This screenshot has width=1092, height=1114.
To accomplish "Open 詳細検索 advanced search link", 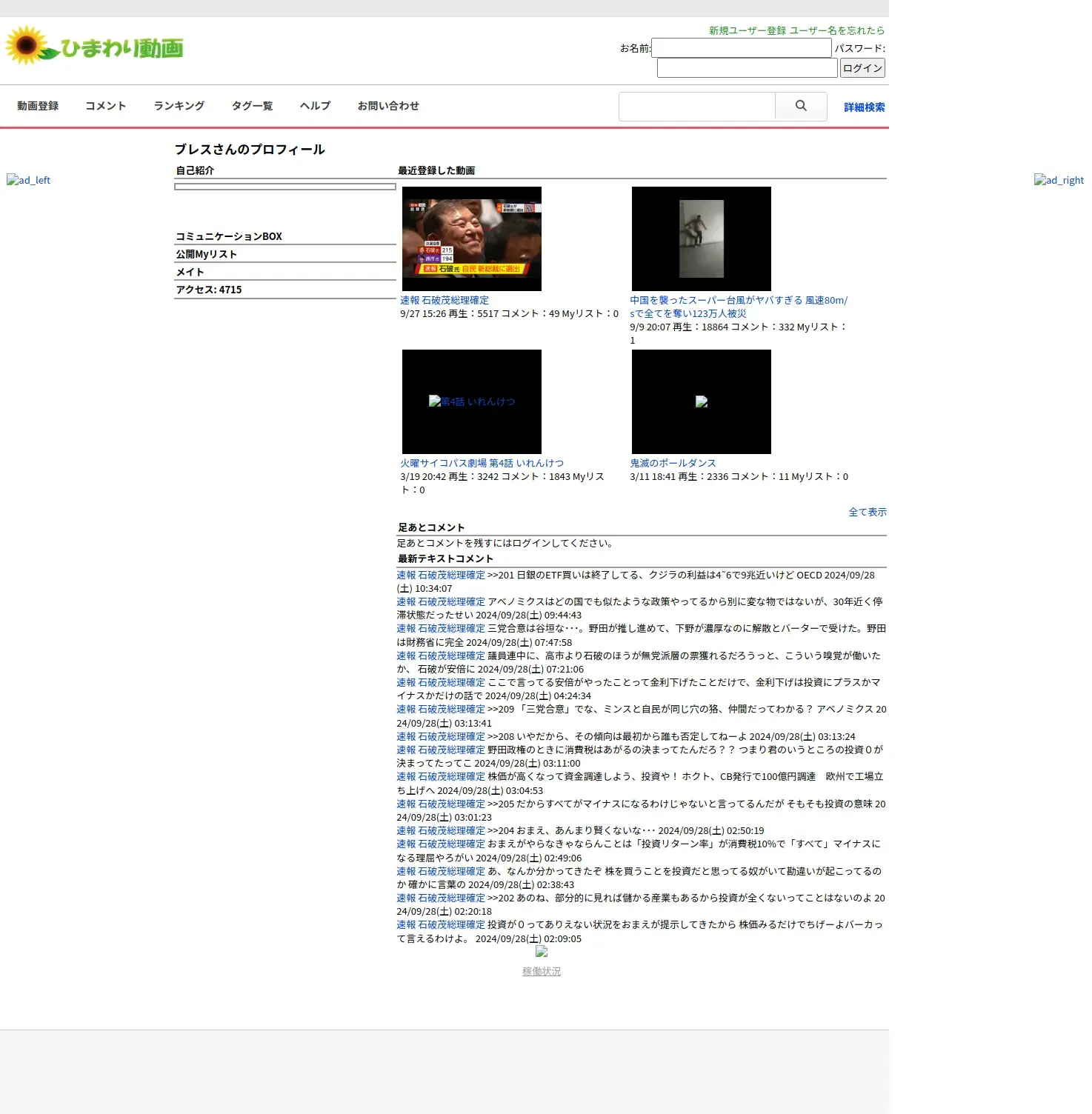I will point(865,107).
